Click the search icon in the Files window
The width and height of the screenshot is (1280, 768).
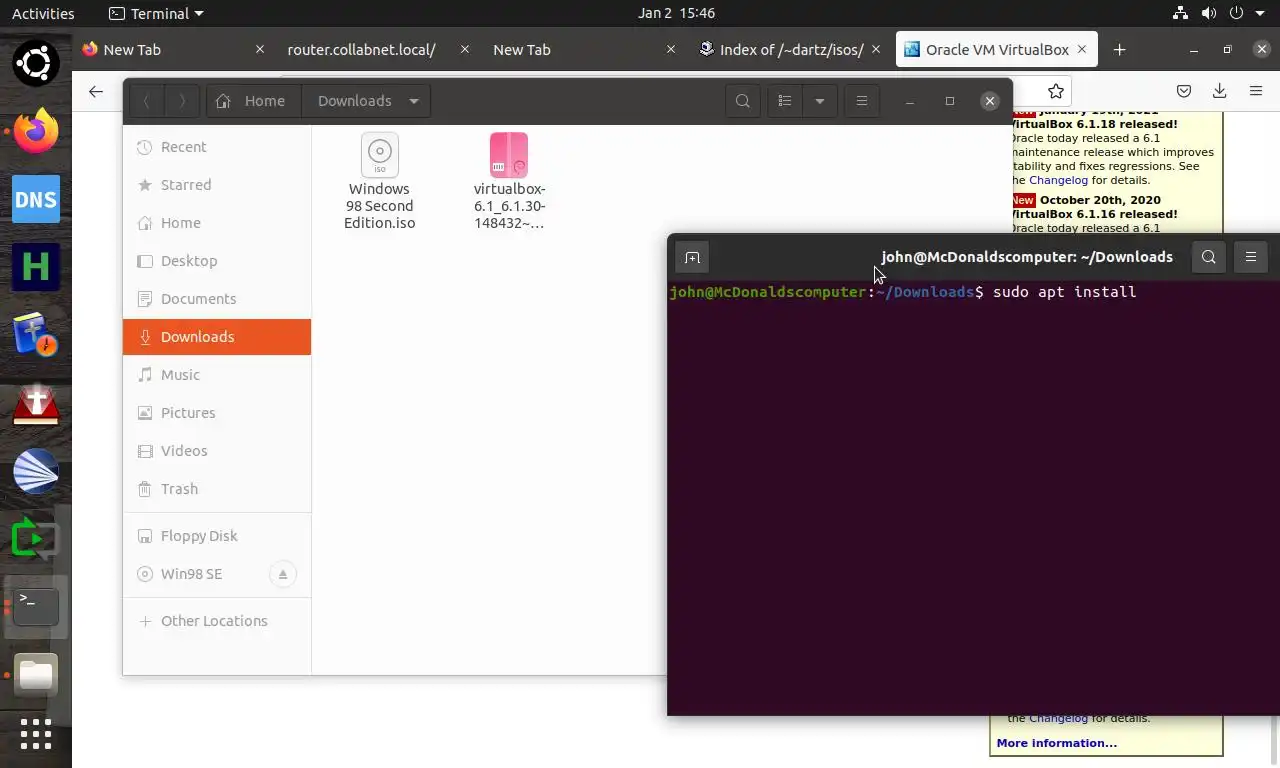(742, 101)
